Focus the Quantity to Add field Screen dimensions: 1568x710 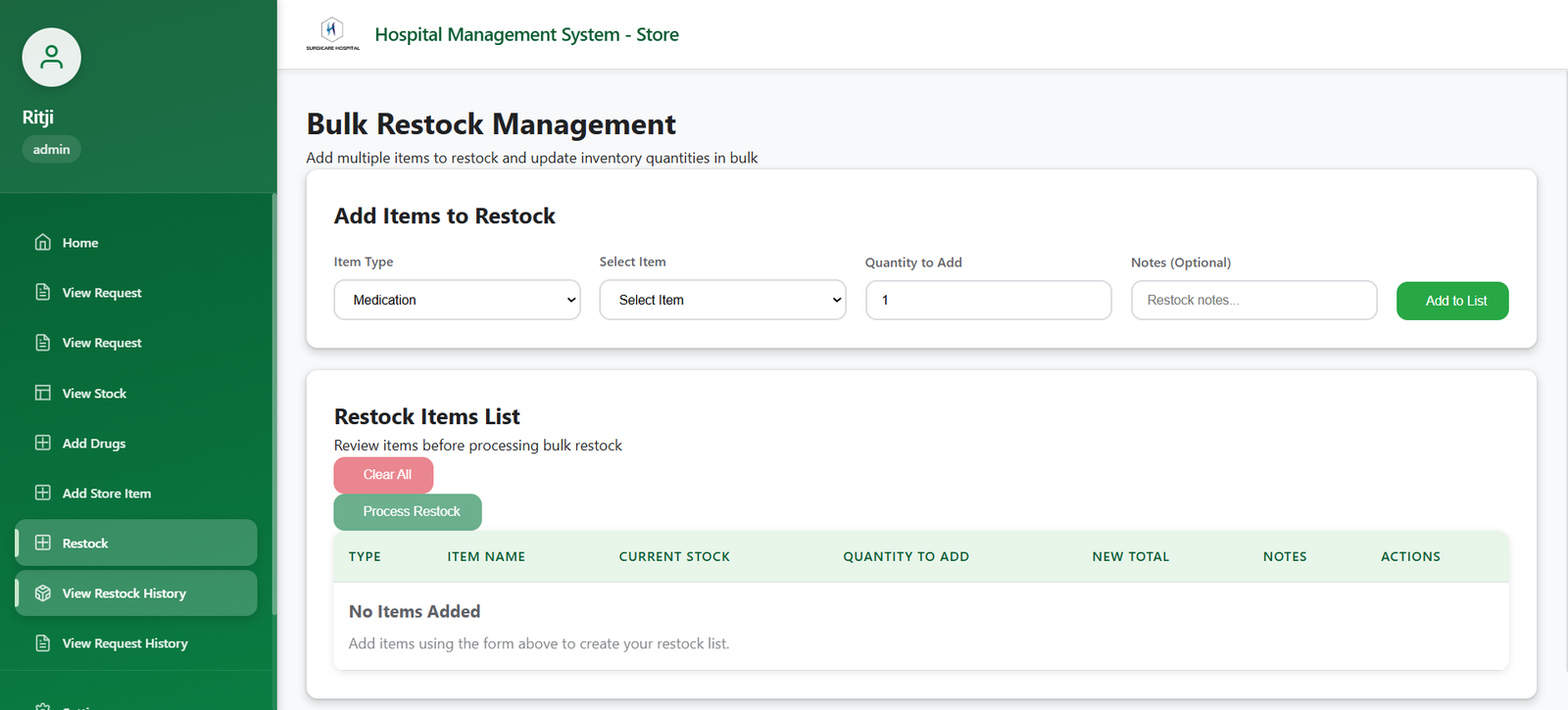pyautogui.click(x=988, y=300)
